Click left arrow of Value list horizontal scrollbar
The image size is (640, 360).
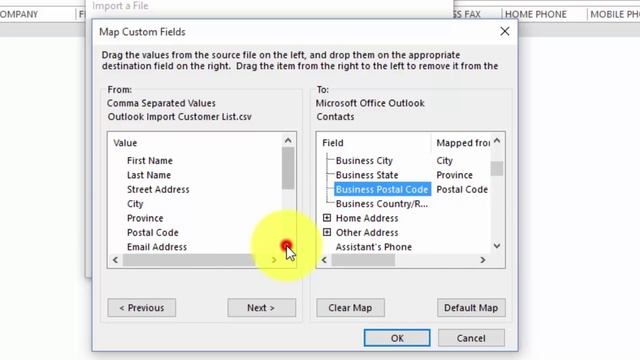116,260
